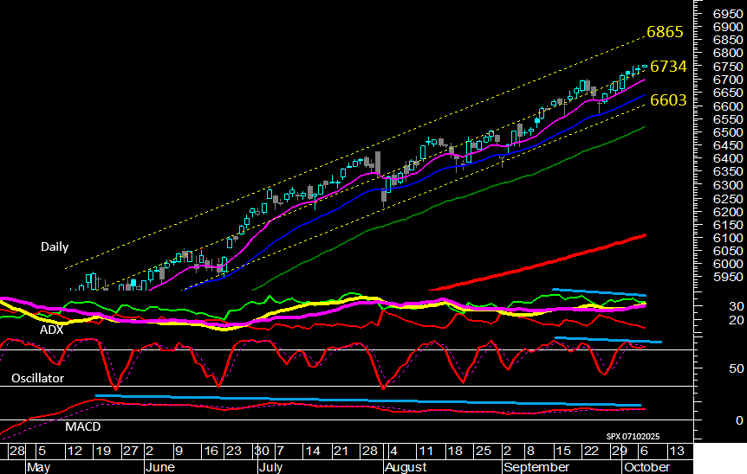Select June on the time axis

pos(162,466)
